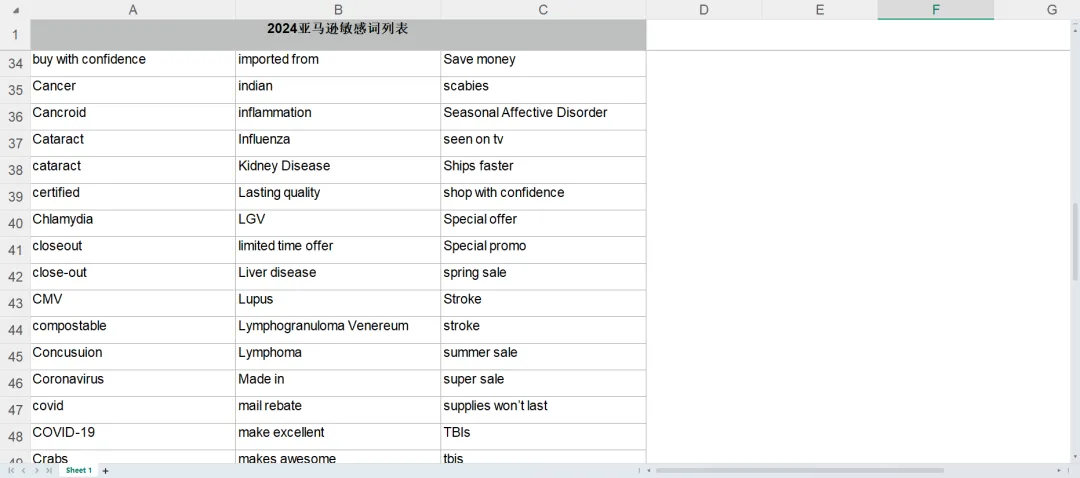Viewport: 1080px width, 478px height.
Task: Select cell 'Cataract' in row 37
Action: pyautogui.click(x=133, y=143)
